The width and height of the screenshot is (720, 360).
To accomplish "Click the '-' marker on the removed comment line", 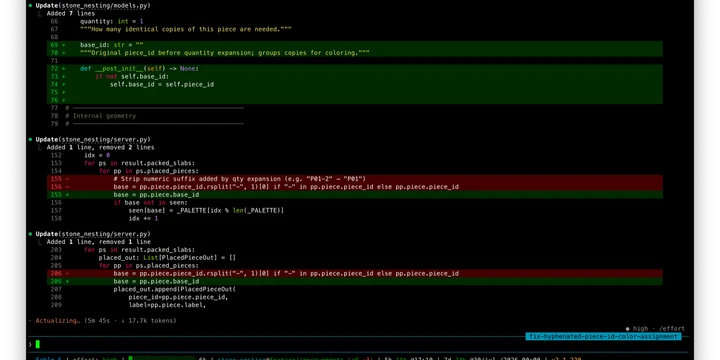I will coord(67,179).
